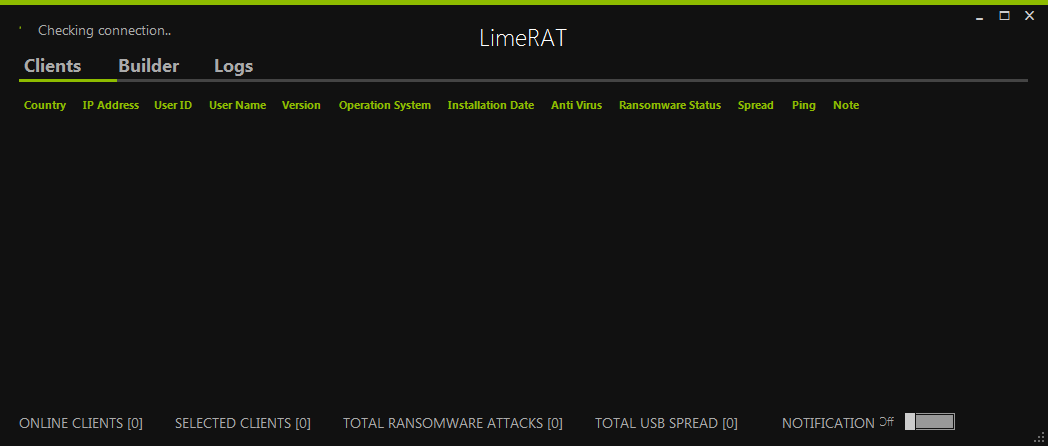Image resolution: width=1048 pixels, height=446 pixels.
Task: Click the Ping column header
Action: (x=803, y=105)
